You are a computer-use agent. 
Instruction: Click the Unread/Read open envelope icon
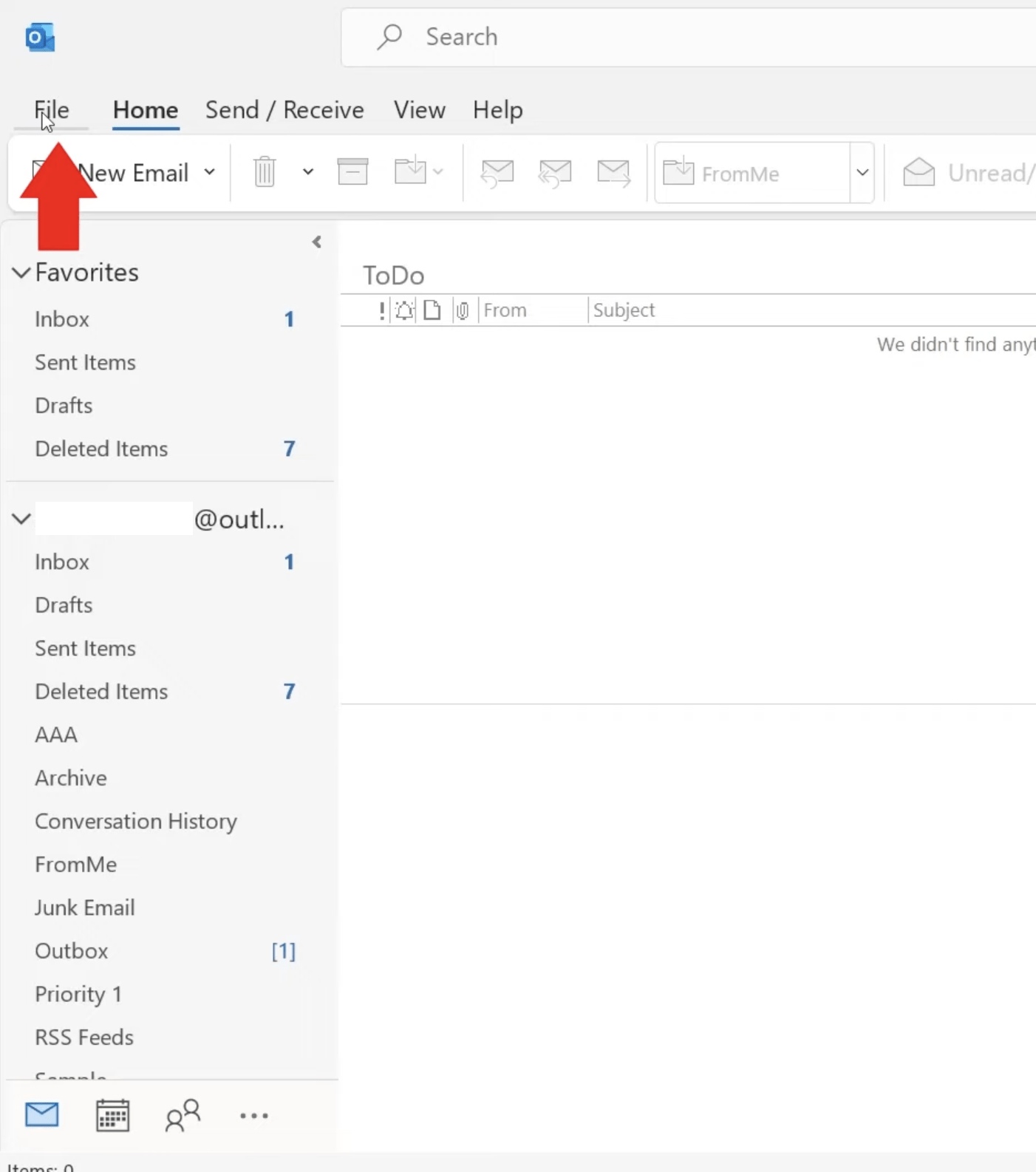tap(919, 172)
